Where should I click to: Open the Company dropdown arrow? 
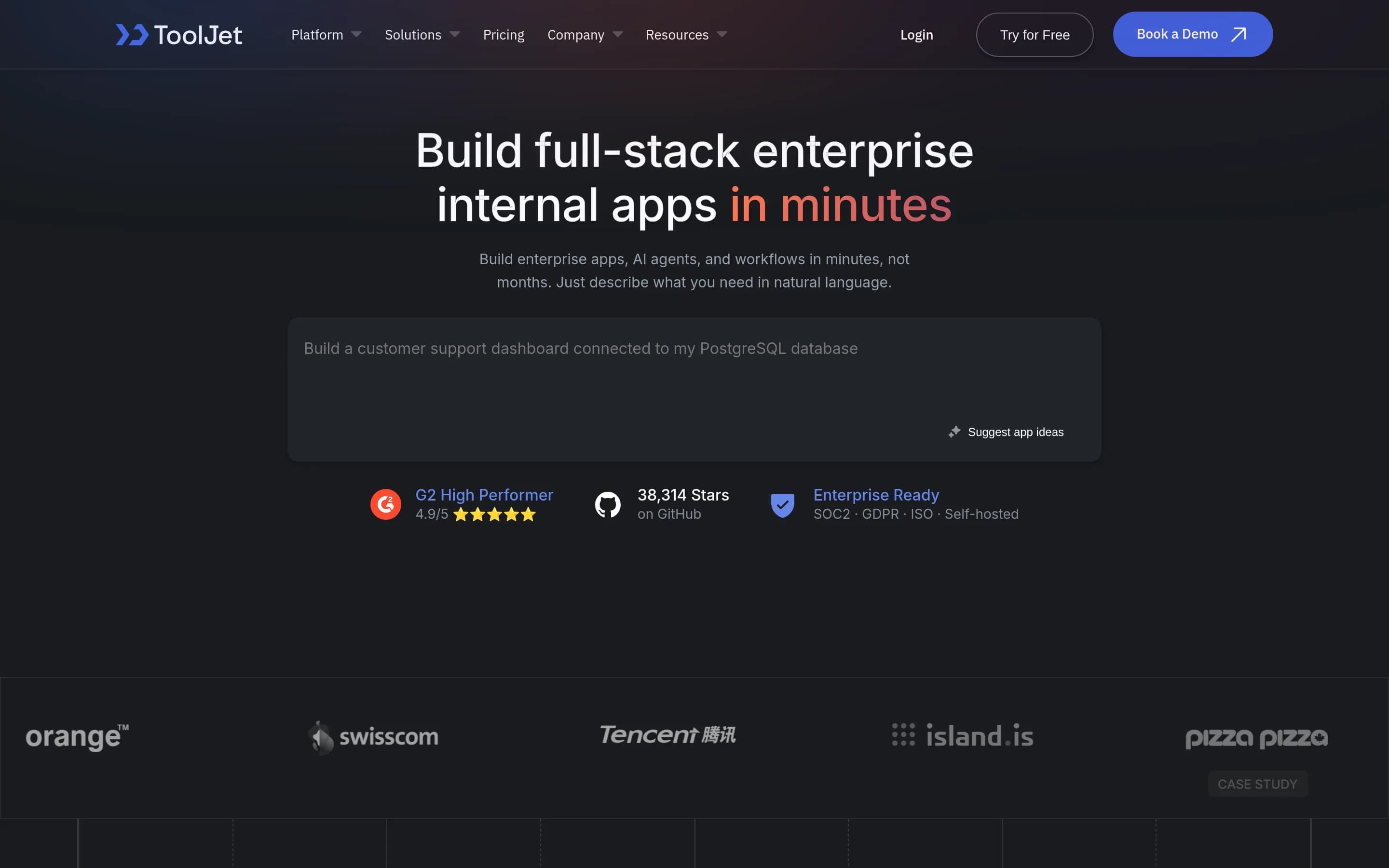click(x=618, y=35)
